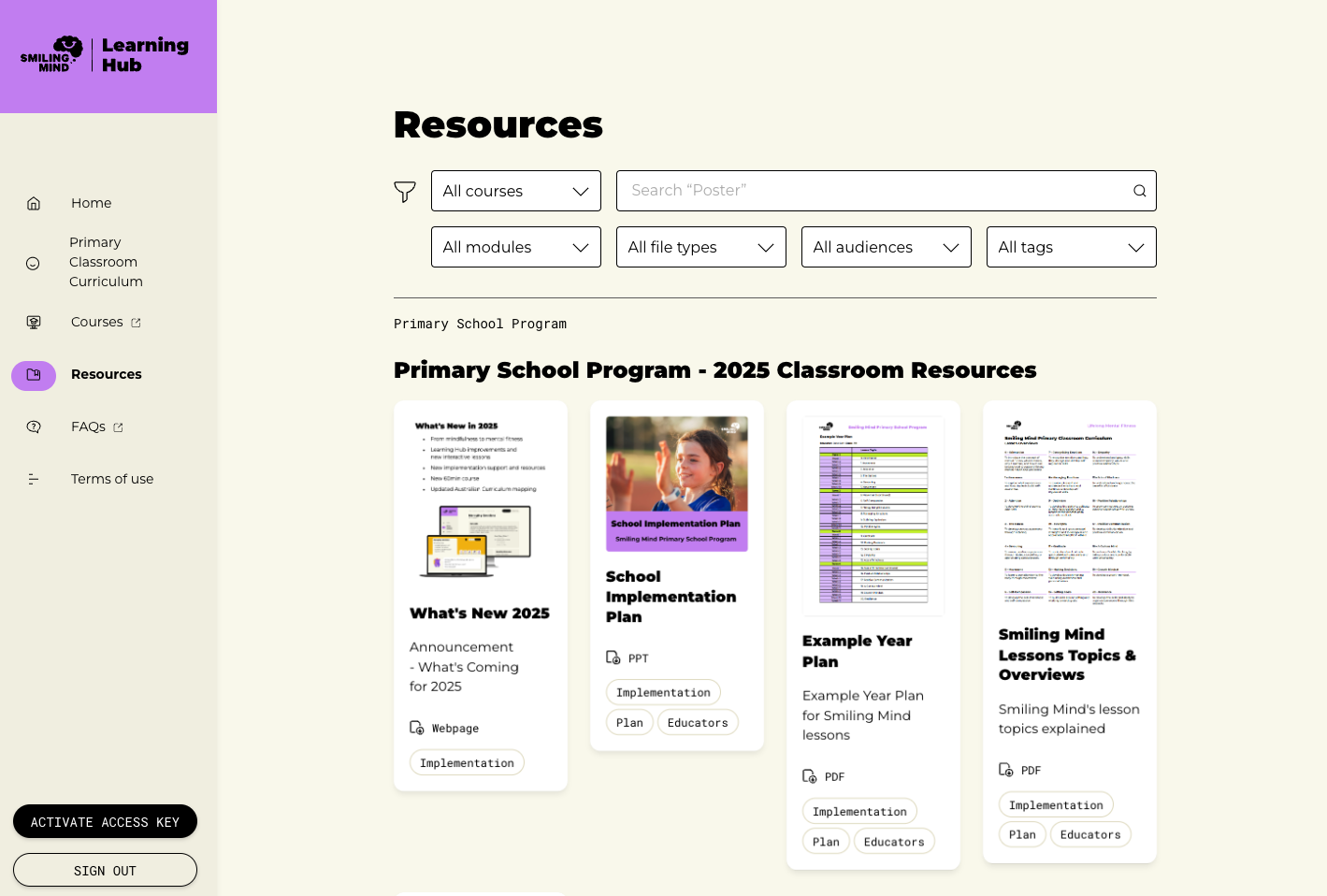Click the Resources page heading
Screen dimensions: 1327x896
[498, 124]
